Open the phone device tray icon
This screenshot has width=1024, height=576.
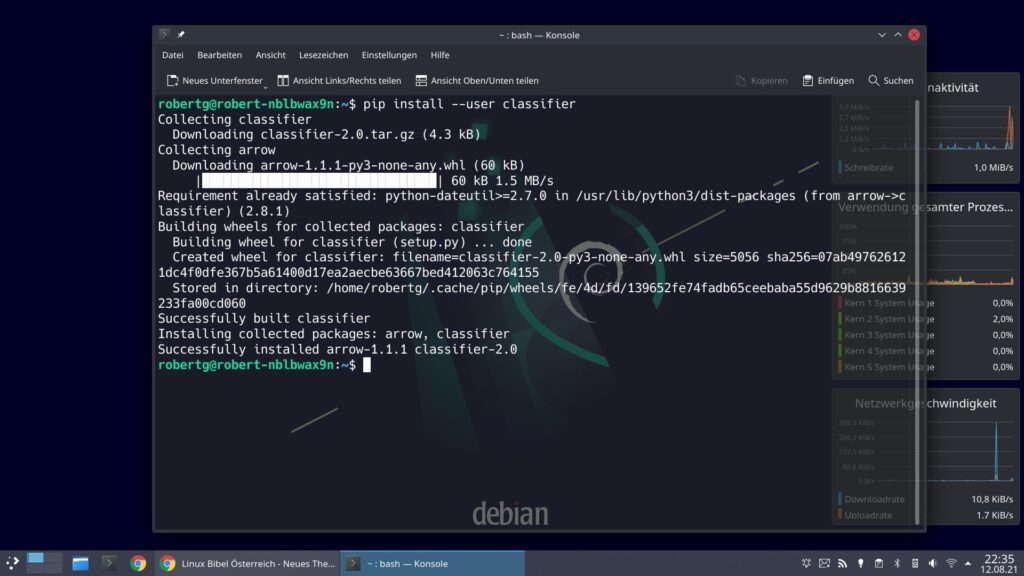[915, 563]
